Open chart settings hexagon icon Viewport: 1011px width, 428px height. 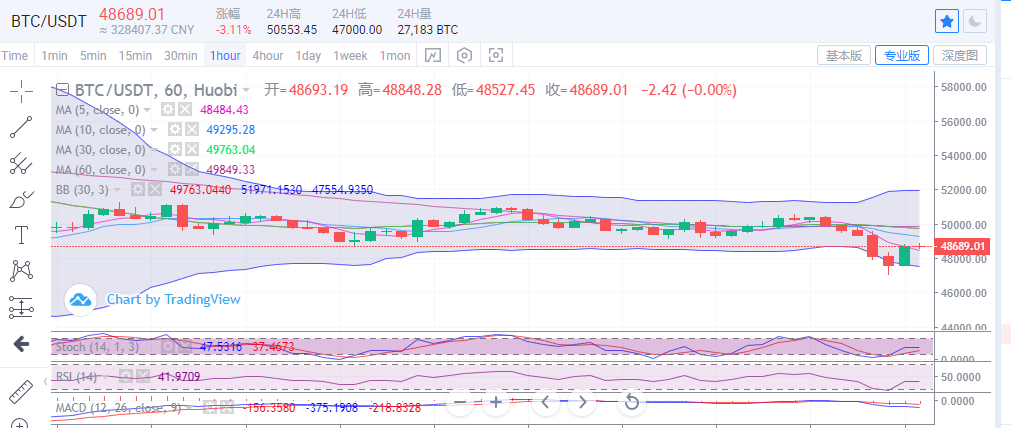[464, 56]
